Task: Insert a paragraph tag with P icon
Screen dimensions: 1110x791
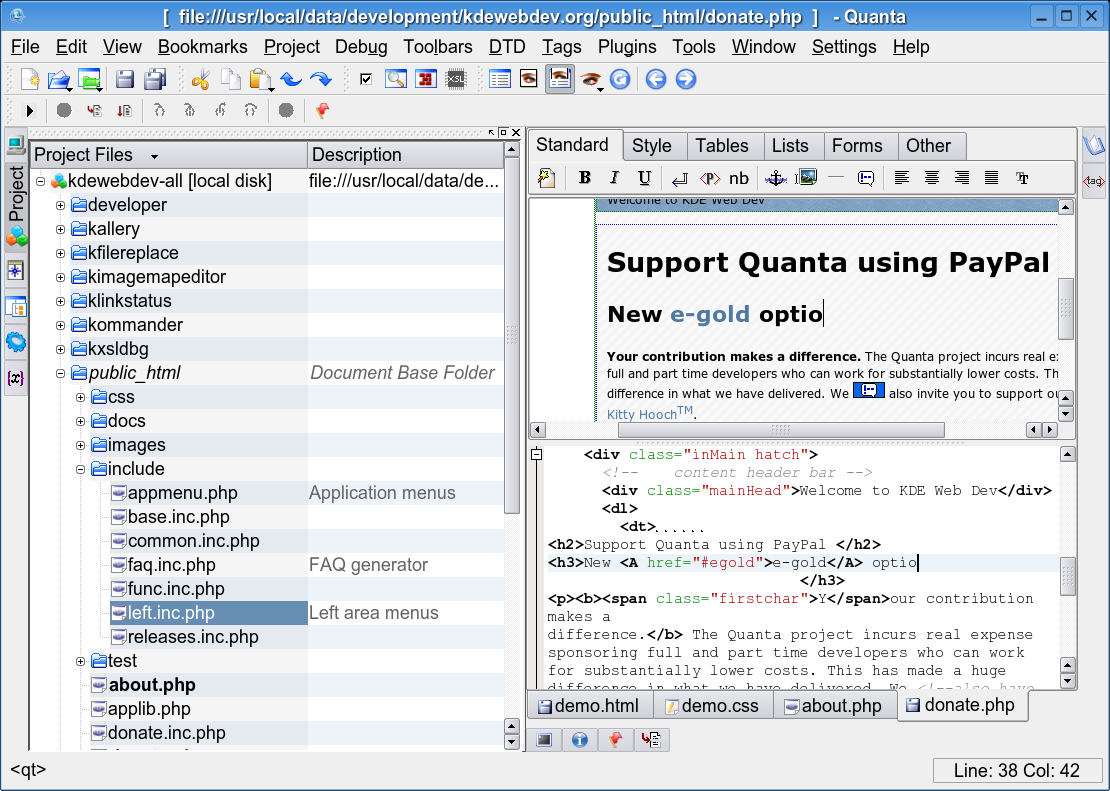Action: [710, 178]
